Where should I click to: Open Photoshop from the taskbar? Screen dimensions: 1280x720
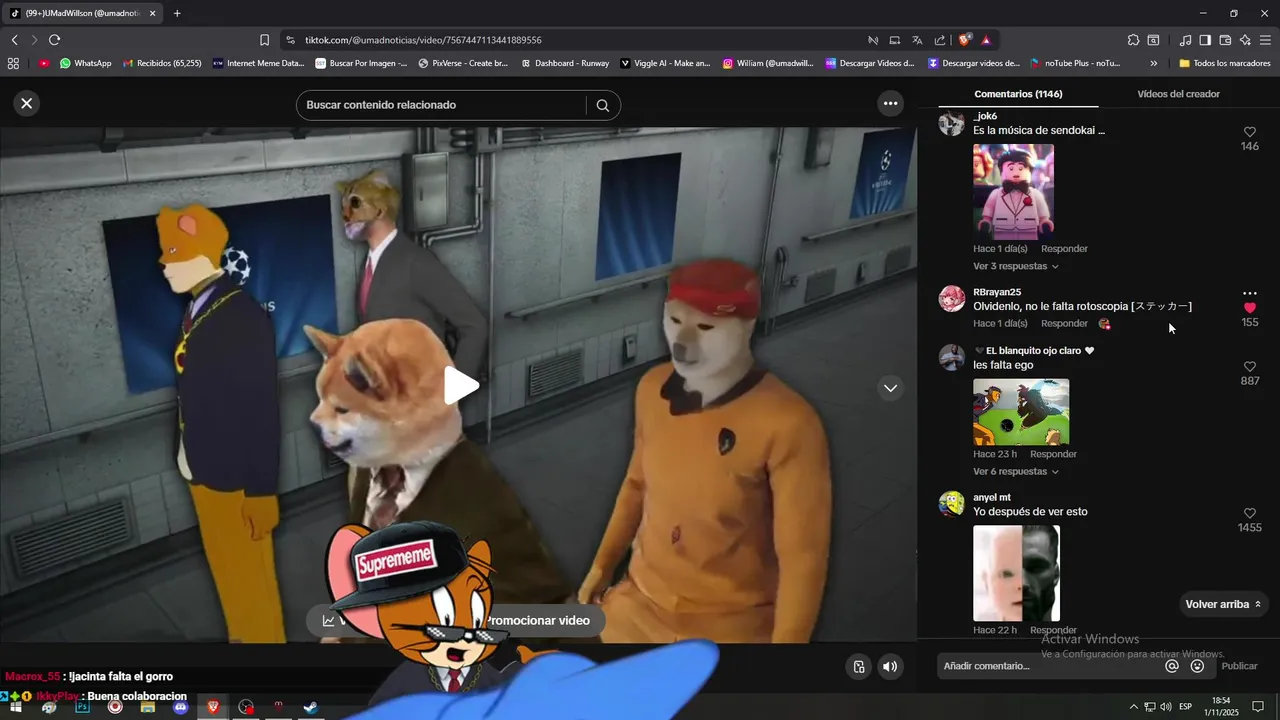tap(82, 707)
